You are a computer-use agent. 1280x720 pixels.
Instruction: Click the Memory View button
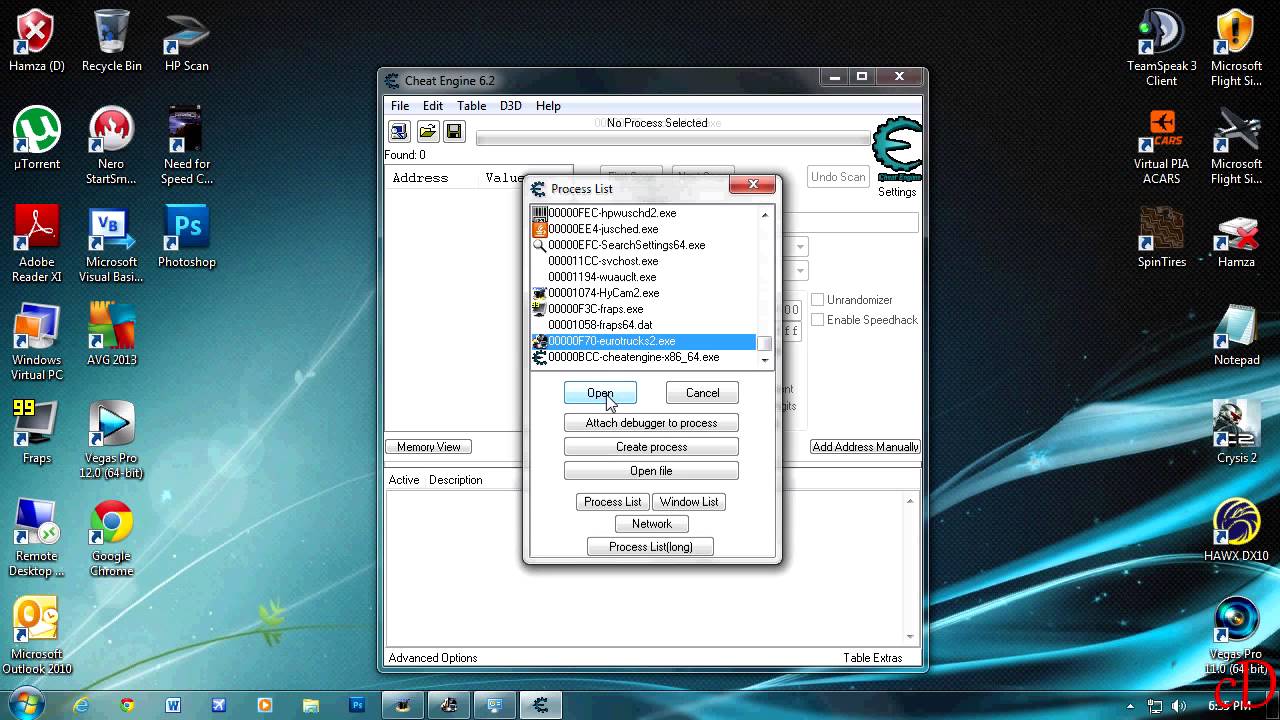pos(428,447)
